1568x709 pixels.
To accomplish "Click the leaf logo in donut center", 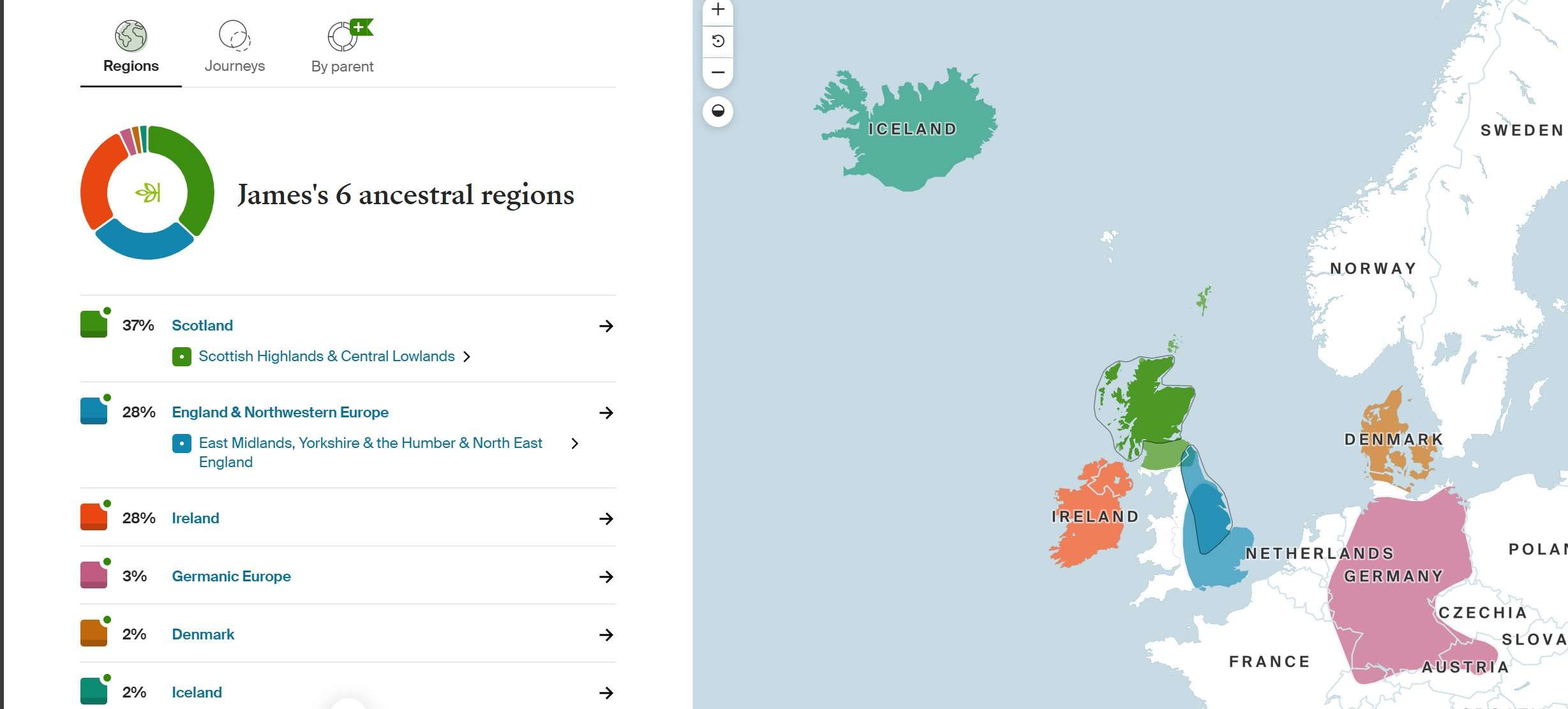I will pyautogui.click(x=148, y=192).
